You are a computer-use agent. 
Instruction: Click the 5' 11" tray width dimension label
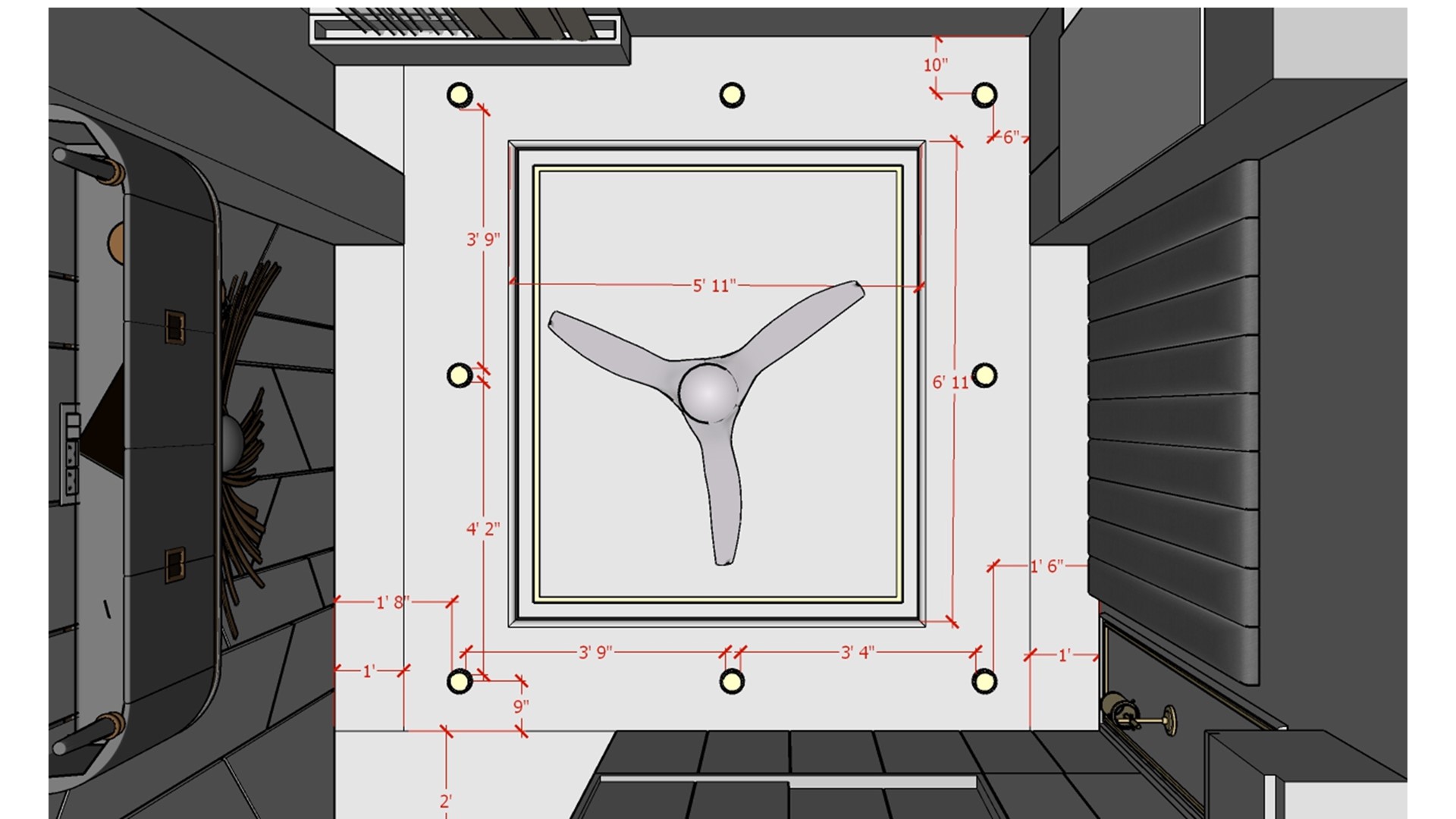tap(714, 286)
